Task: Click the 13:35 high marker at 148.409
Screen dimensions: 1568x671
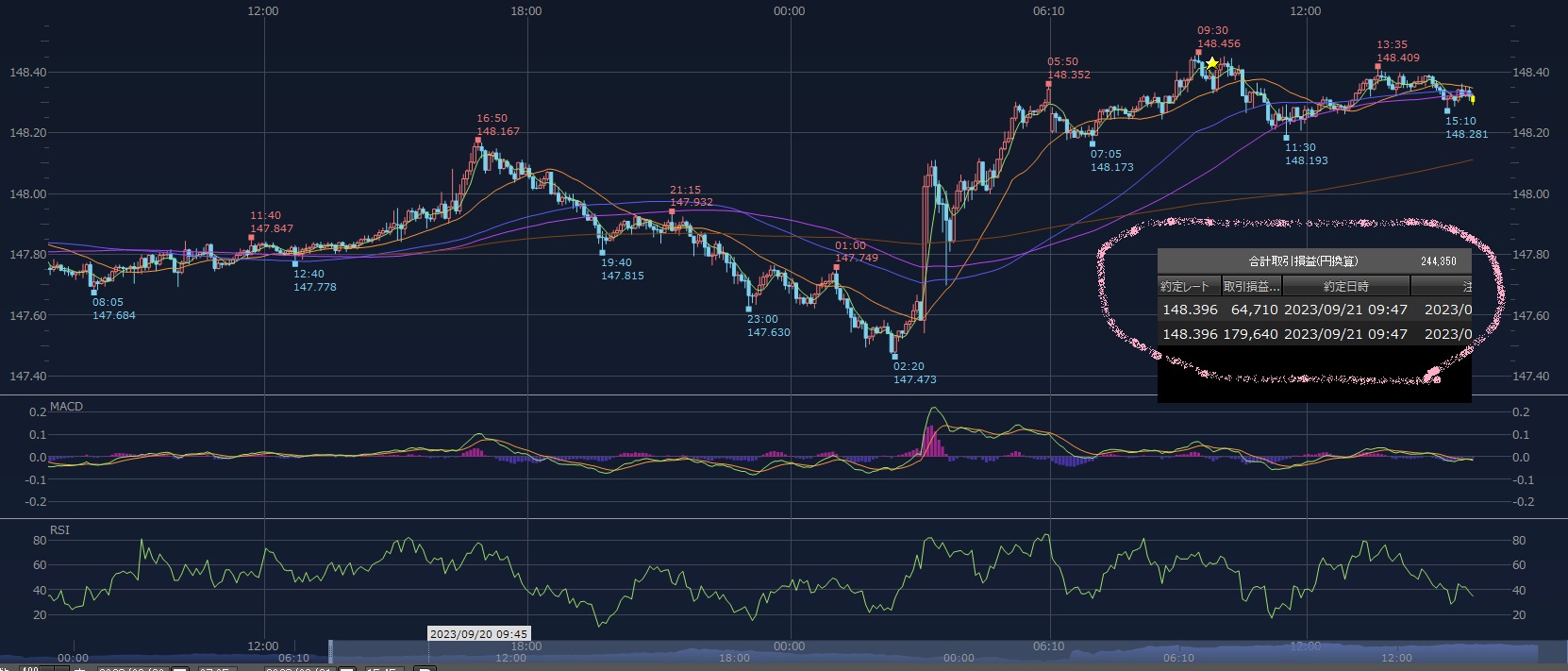Action: click(1378, 67)
